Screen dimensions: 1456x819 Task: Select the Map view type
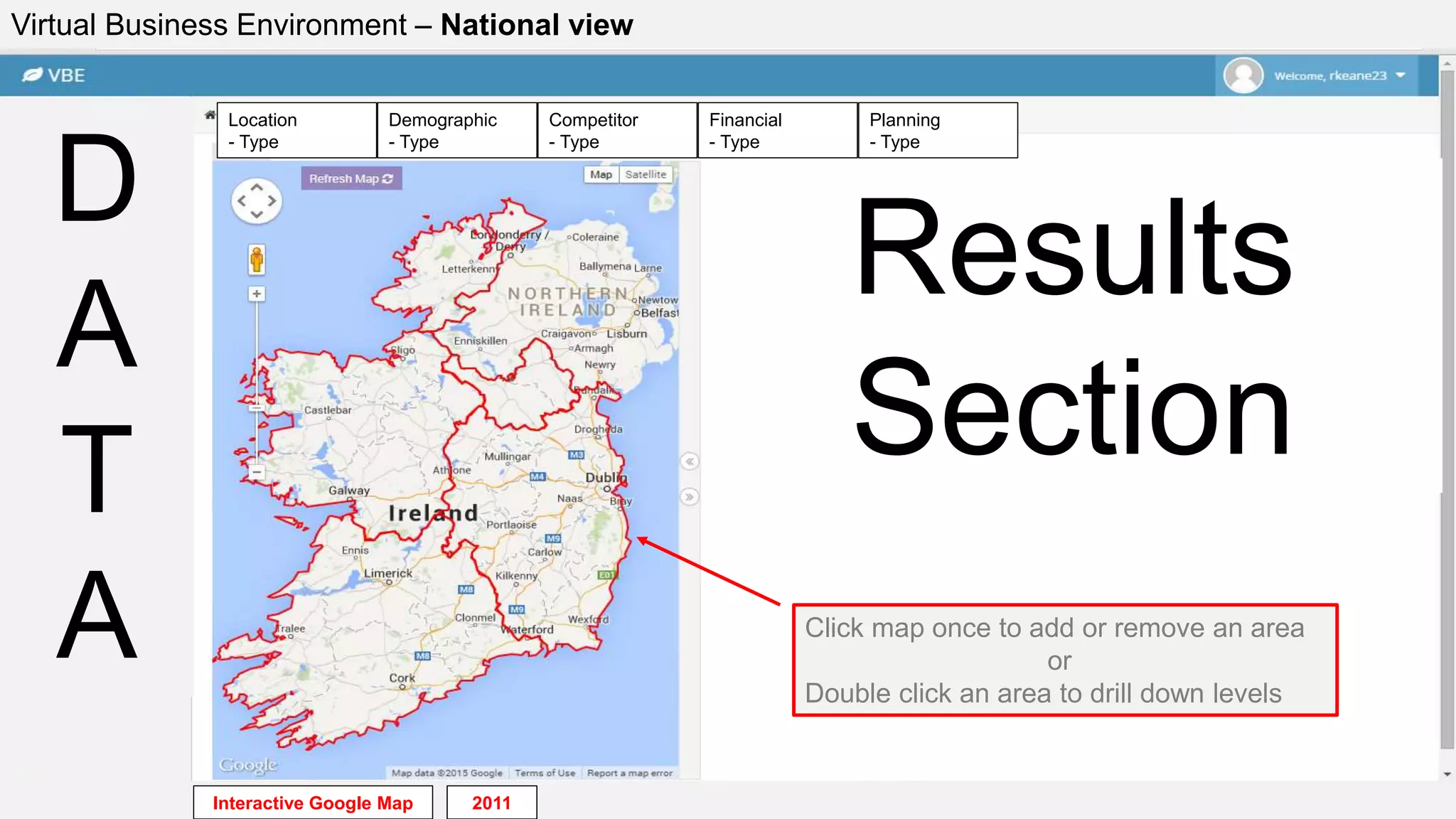[601, 174]
